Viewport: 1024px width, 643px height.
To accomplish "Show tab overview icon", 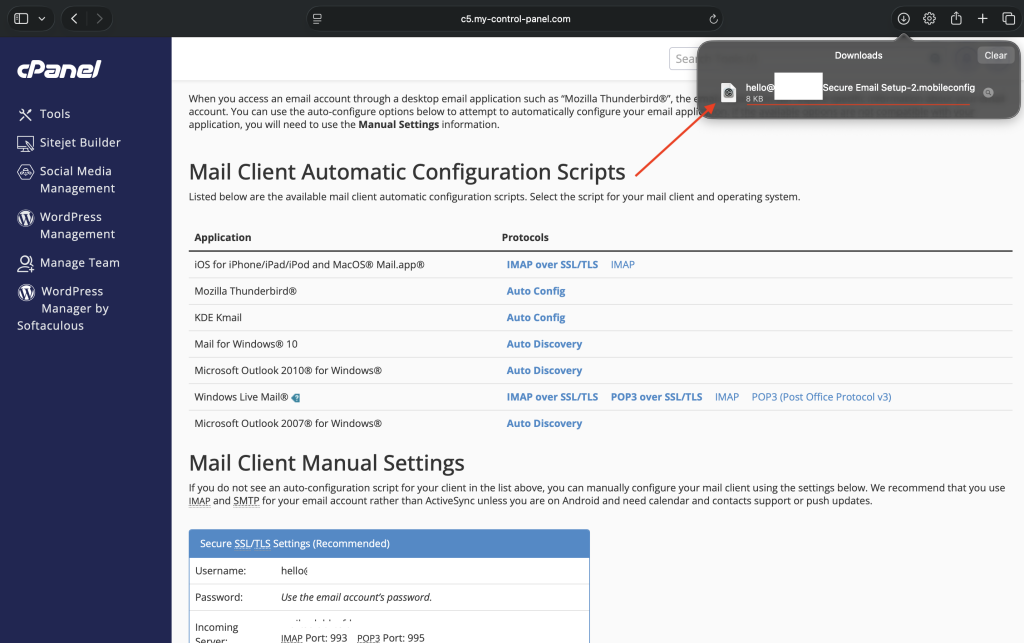I will 1008,18.
